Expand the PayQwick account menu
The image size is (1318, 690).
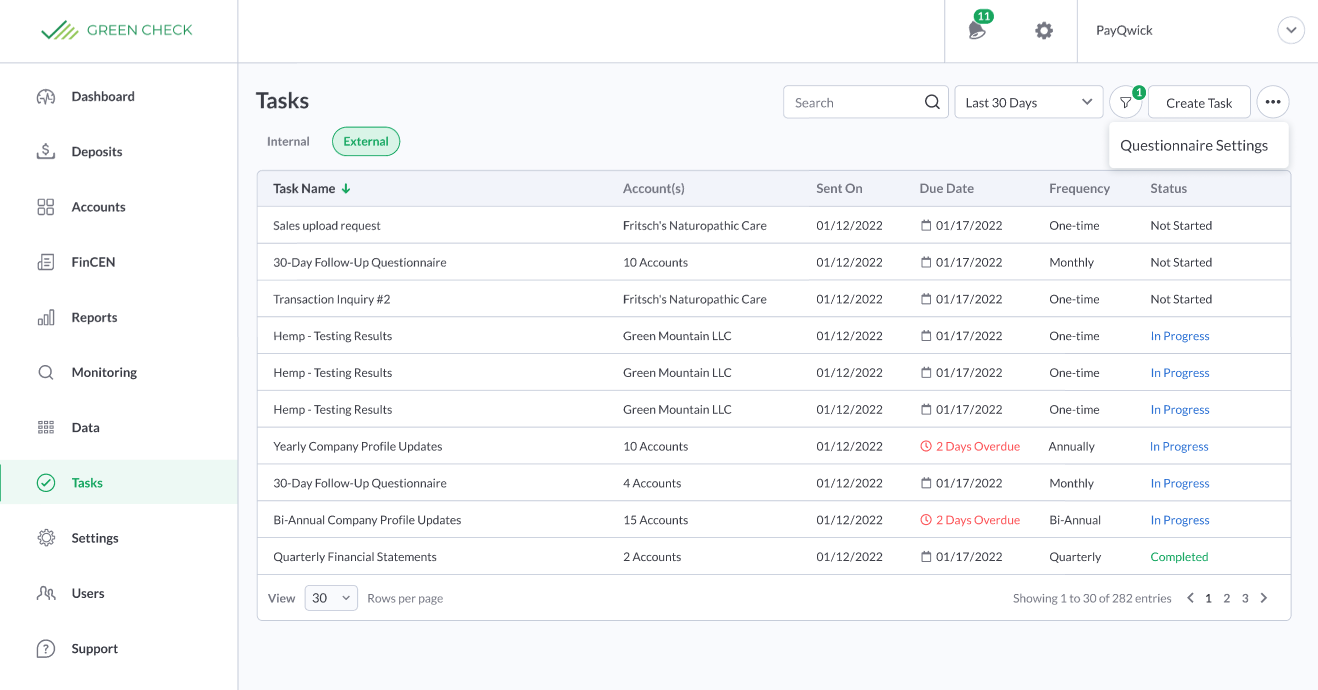1290,30
